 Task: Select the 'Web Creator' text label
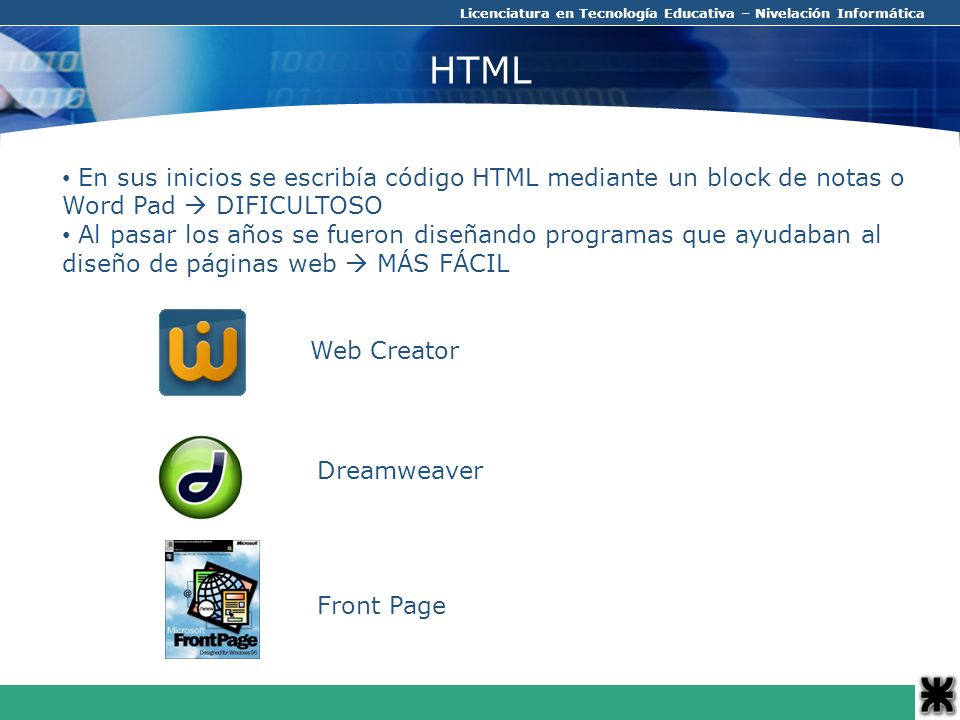pyautogui.click(x=384, y=351)
